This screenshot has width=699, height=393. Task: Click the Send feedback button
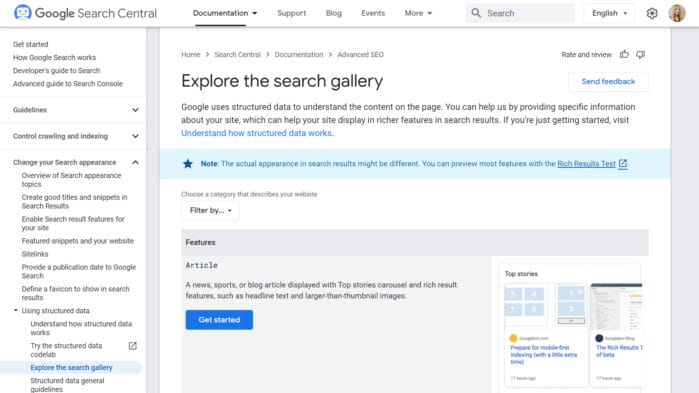608,82
